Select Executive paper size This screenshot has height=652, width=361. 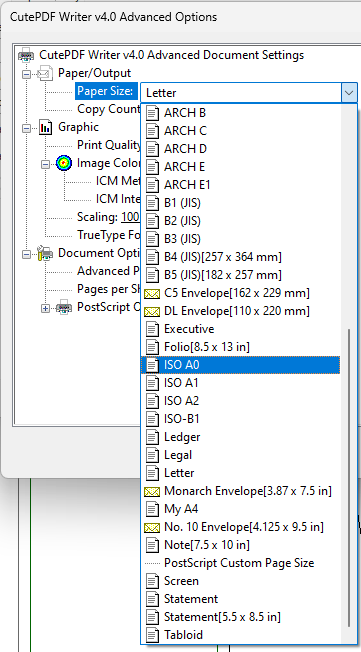tap(240, 329)
